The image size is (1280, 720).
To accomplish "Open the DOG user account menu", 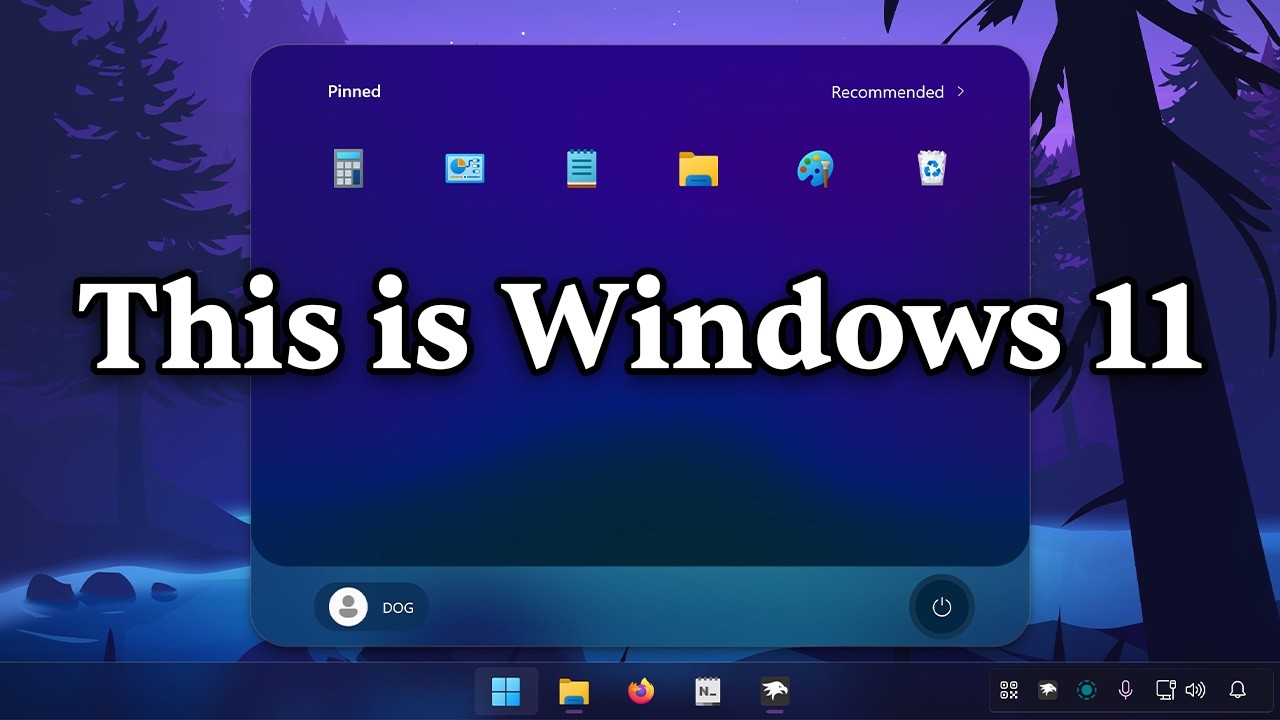I will tap(371, 607).
